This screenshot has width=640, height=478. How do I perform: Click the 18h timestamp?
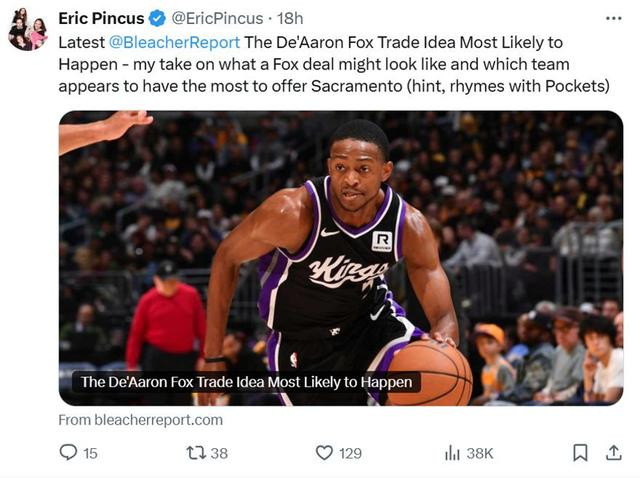[289, 18]
